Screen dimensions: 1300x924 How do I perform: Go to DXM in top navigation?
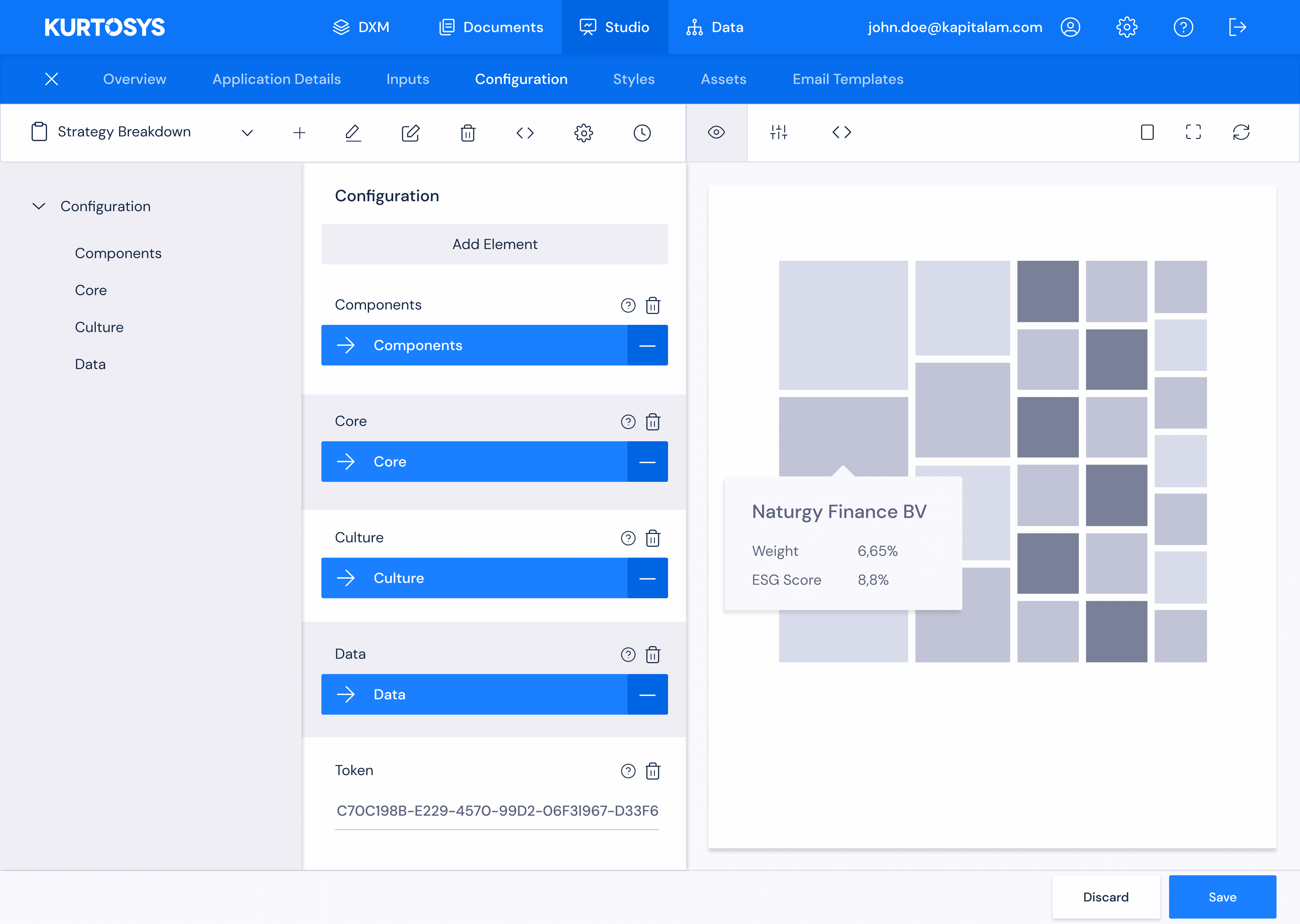[x=361, y=27]
